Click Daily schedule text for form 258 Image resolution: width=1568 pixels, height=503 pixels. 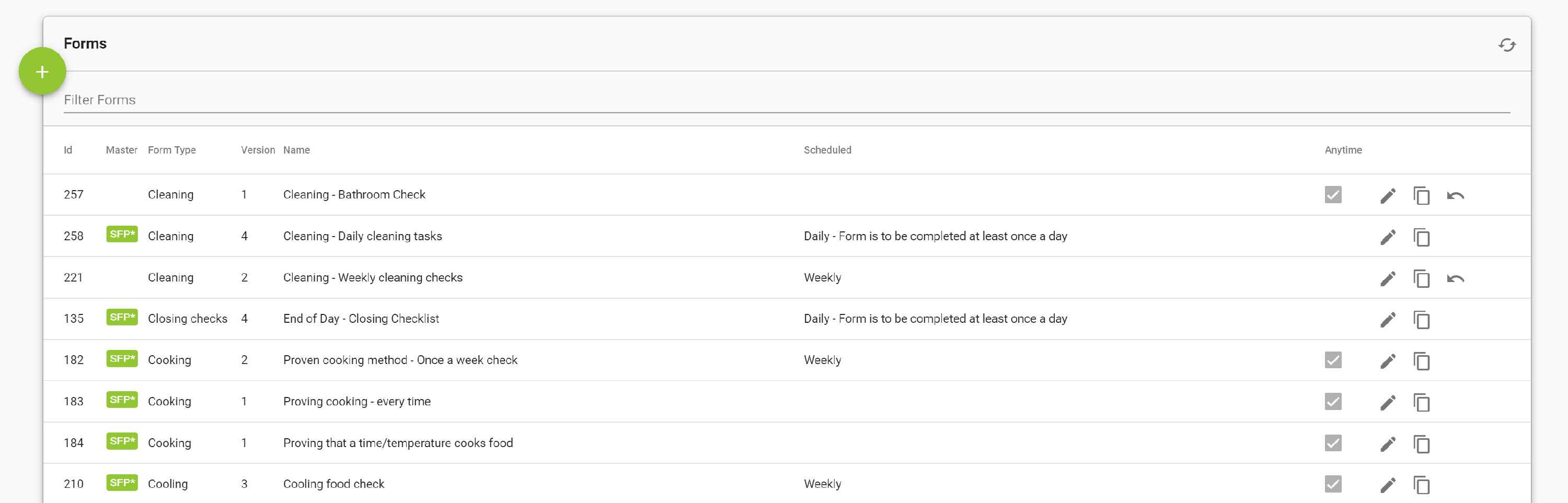935,236
